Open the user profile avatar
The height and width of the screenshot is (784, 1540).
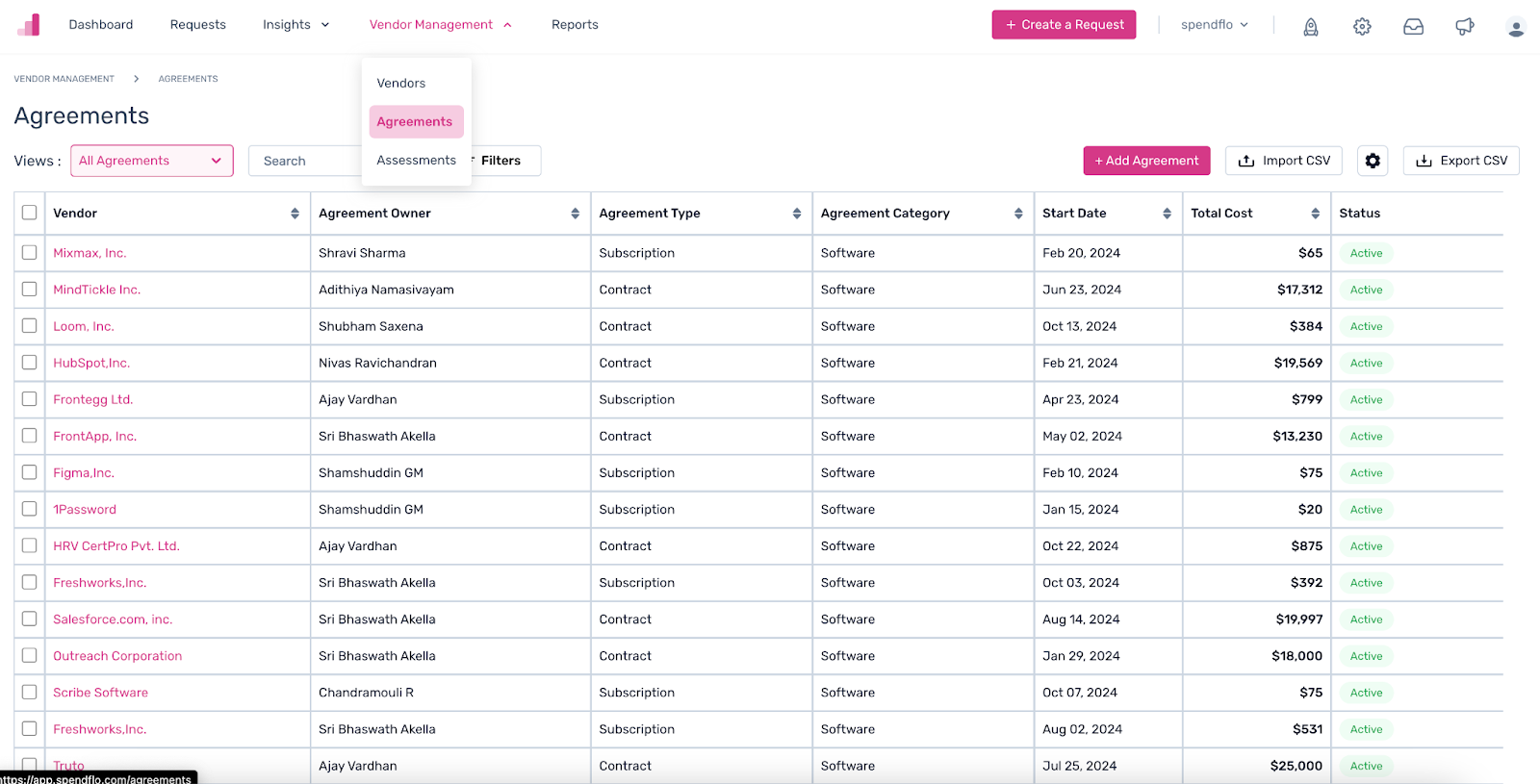(x=1516, y=28)
